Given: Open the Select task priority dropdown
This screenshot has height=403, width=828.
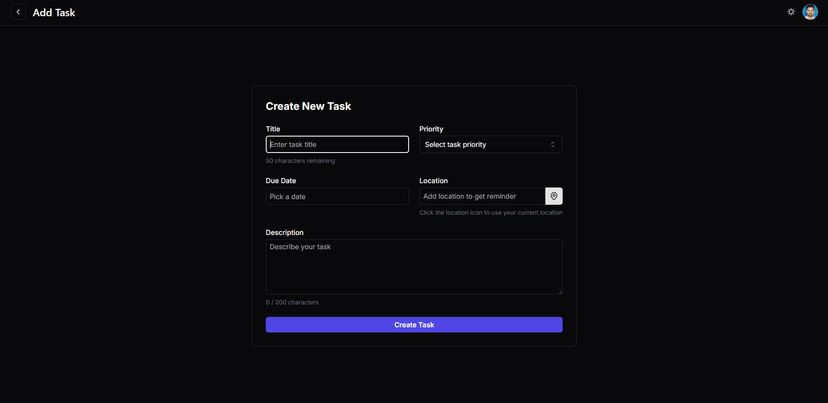Looking at the screenshot, I should pos(491,144).
